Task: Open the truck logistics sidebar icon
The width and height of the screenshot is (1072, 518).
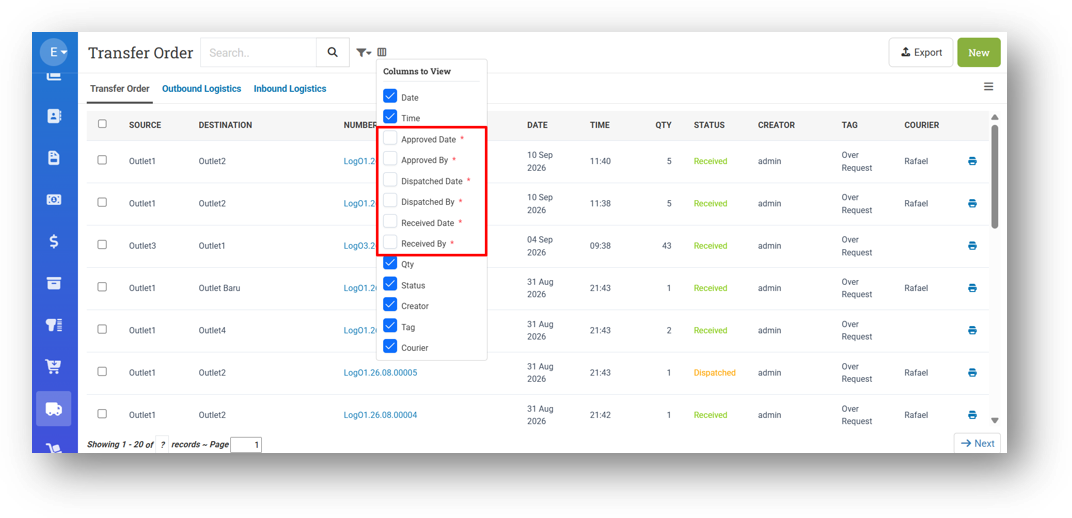Action: tap(54, 409)
